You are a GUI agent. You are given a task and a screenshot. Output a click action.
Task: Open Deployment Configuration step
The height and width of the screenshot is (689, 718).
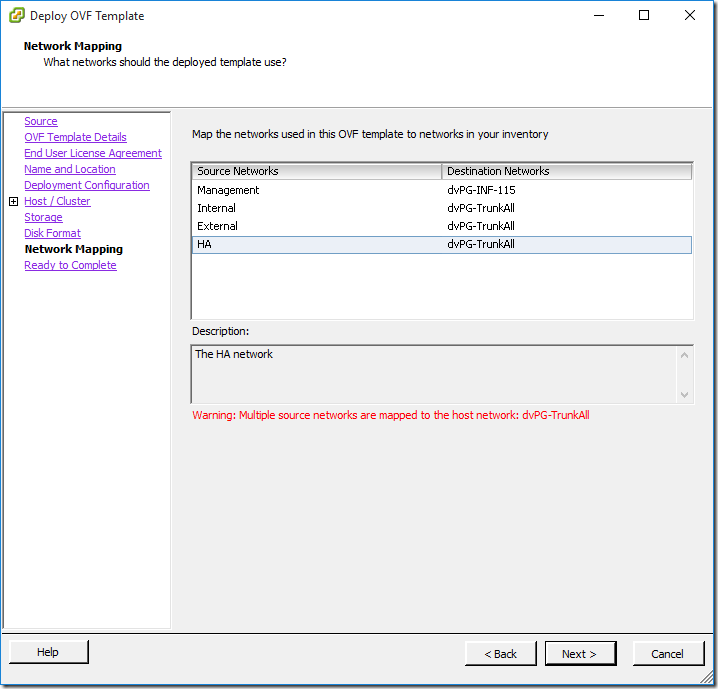point(87,185)
